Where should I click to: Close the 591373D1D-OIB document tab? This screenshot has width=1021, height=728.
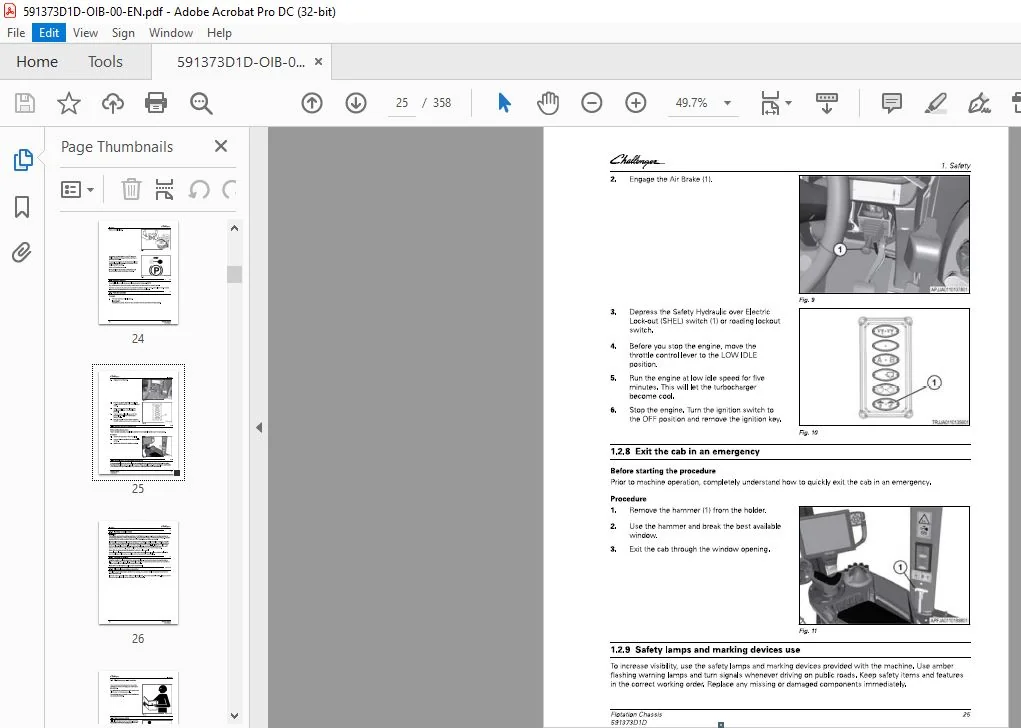coord(318,62)
